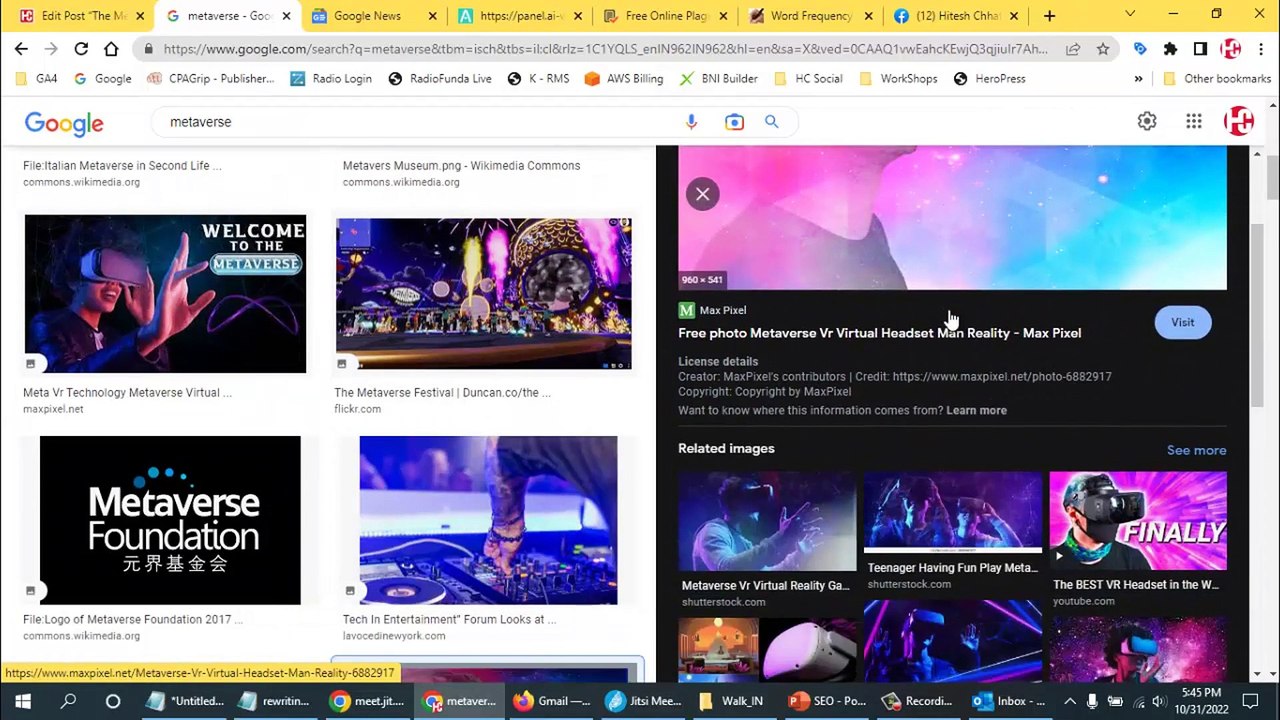The height and width of the screenshot is (720, 1280).
Task: Open the HeroPress bookmark
Action: tap(990, 79)
